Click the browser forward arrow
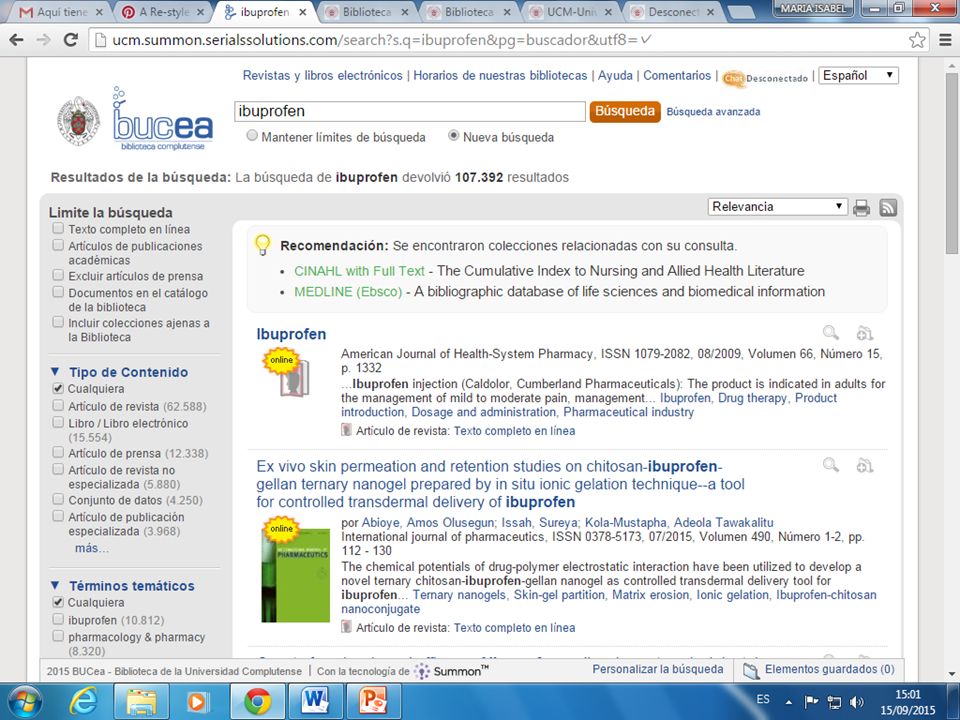The width and height of the screenshot is (960, 720). coord(43,40)
